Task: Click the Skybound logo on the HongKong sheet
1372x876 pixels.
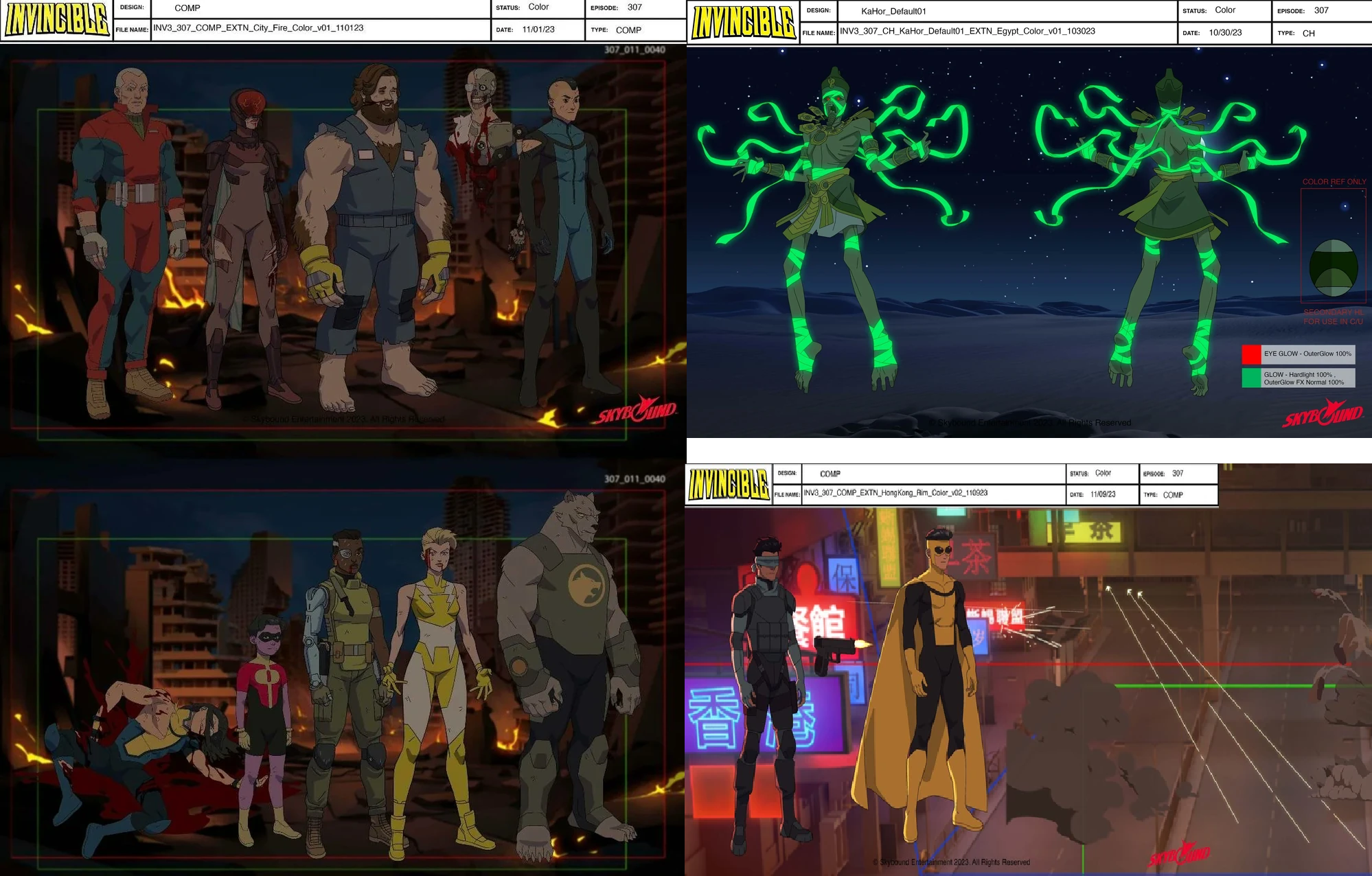Action: pyautogui.click(x=1178, y=855)
